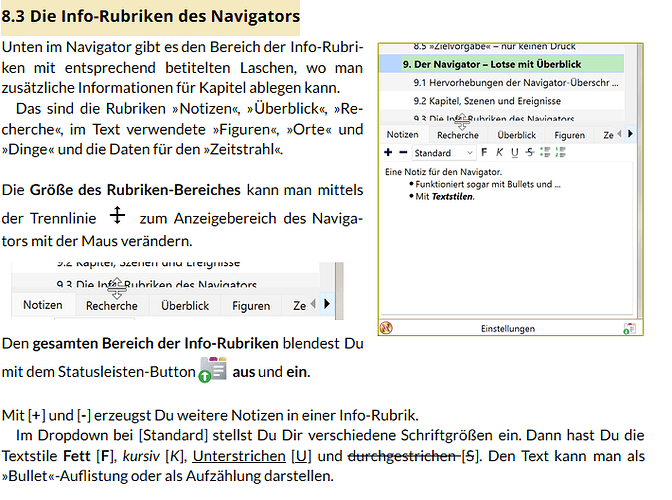This screenshot has width=672, height=500.
Task: Toggle underline with the U button
Action: coord(514,153)
